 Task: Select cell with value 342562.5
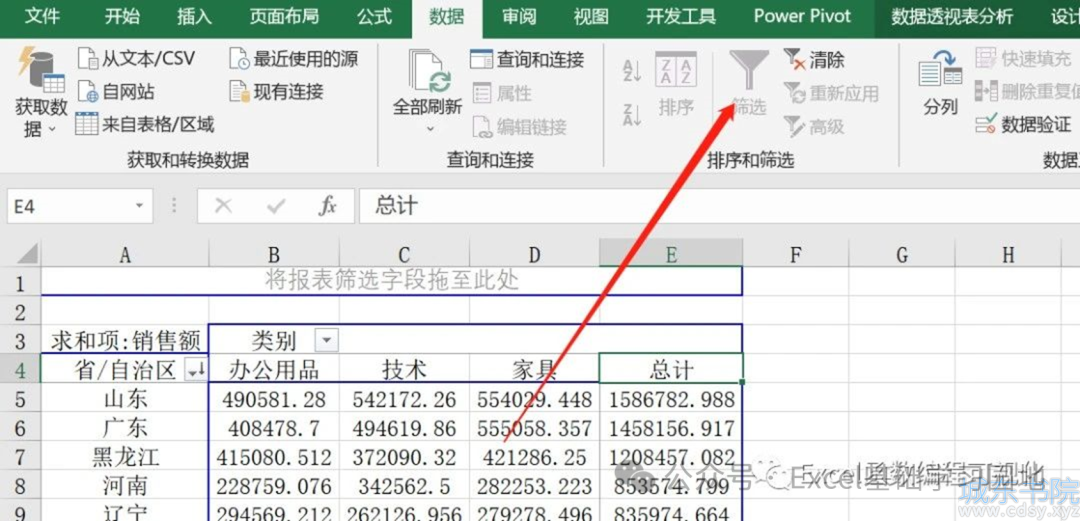[x=404, y=486]
